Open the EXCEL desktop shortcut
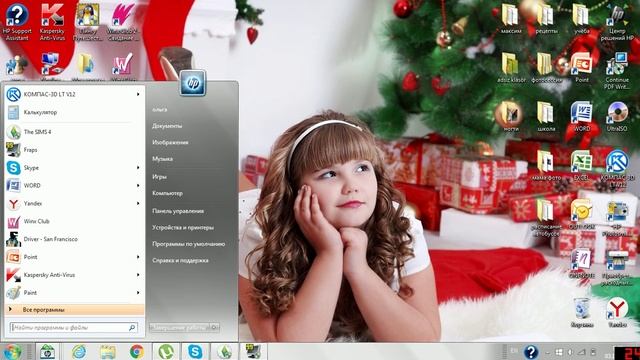The width and height of the screenshot is (640, 360). (x=582, y=165)
